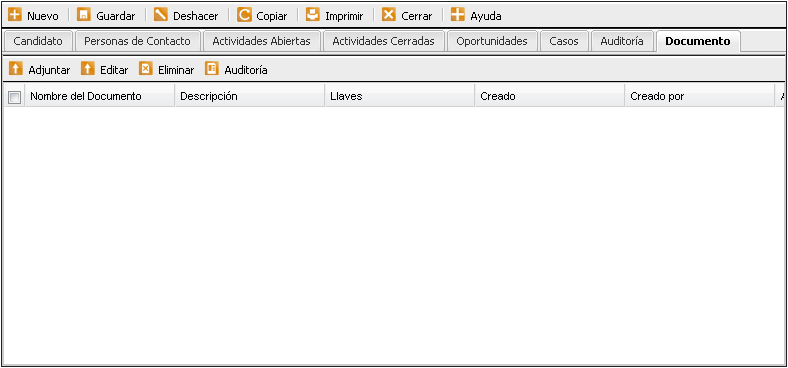Open the Candidato tab
The height and width of the screenshot is (368, 788).
pos(38,41)
